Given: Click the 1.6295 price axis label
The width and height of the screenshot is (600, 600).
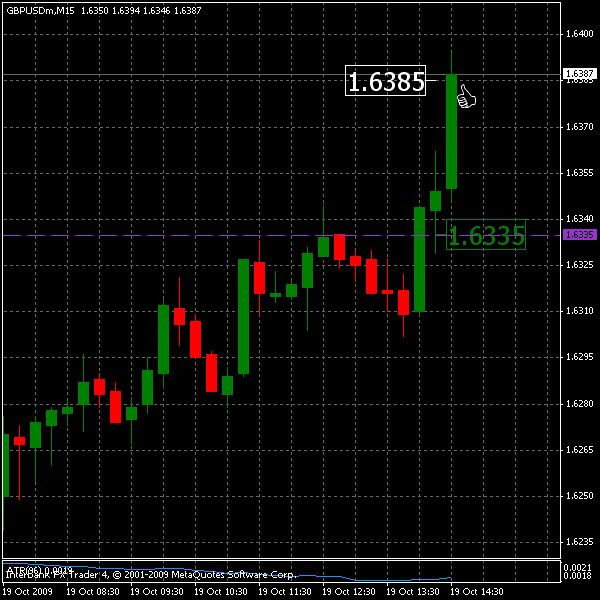Looking at the screenshot, I should click(x=579, y=357).
